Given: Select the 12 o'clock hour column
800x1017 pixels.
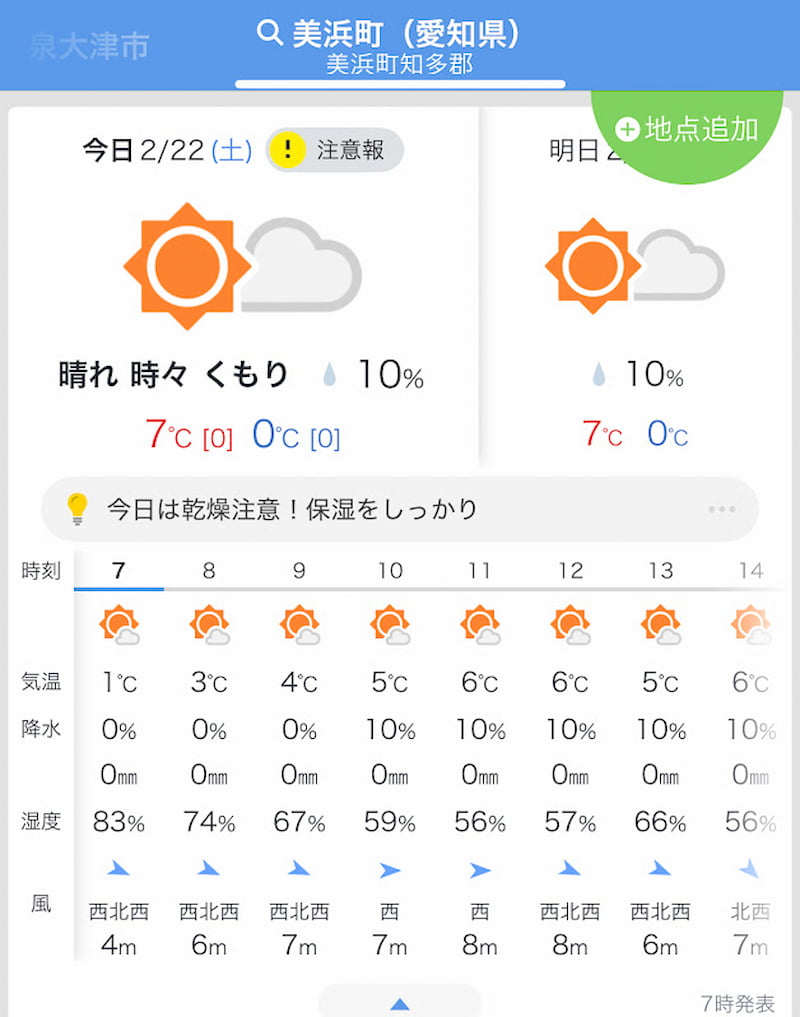Looking at the screenshot, I should click(570, 571).
